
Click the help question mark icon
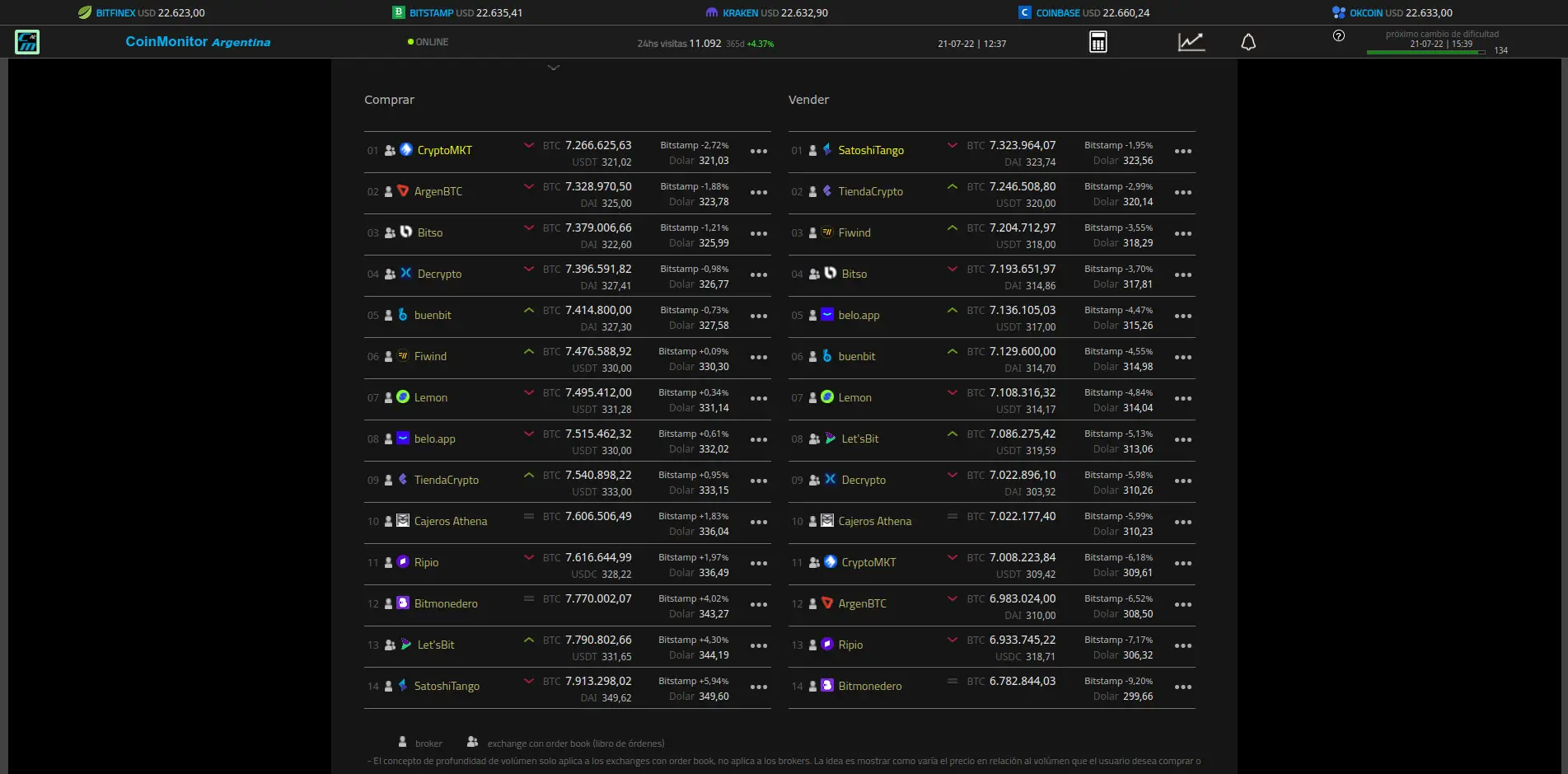pos(1339,35)
